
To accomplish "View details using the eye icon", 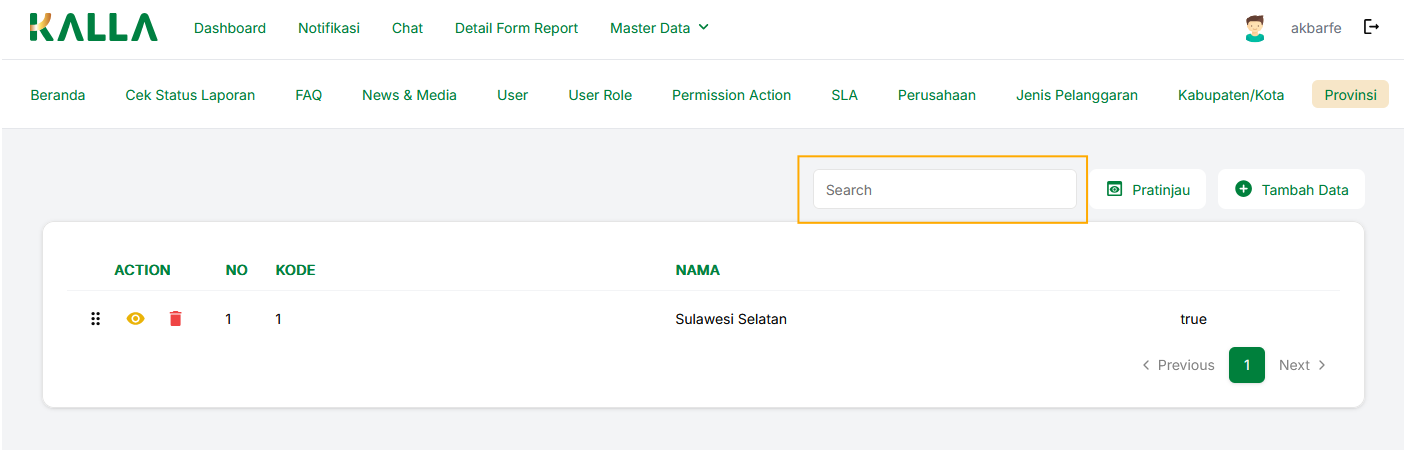I will tap(136, 319).
